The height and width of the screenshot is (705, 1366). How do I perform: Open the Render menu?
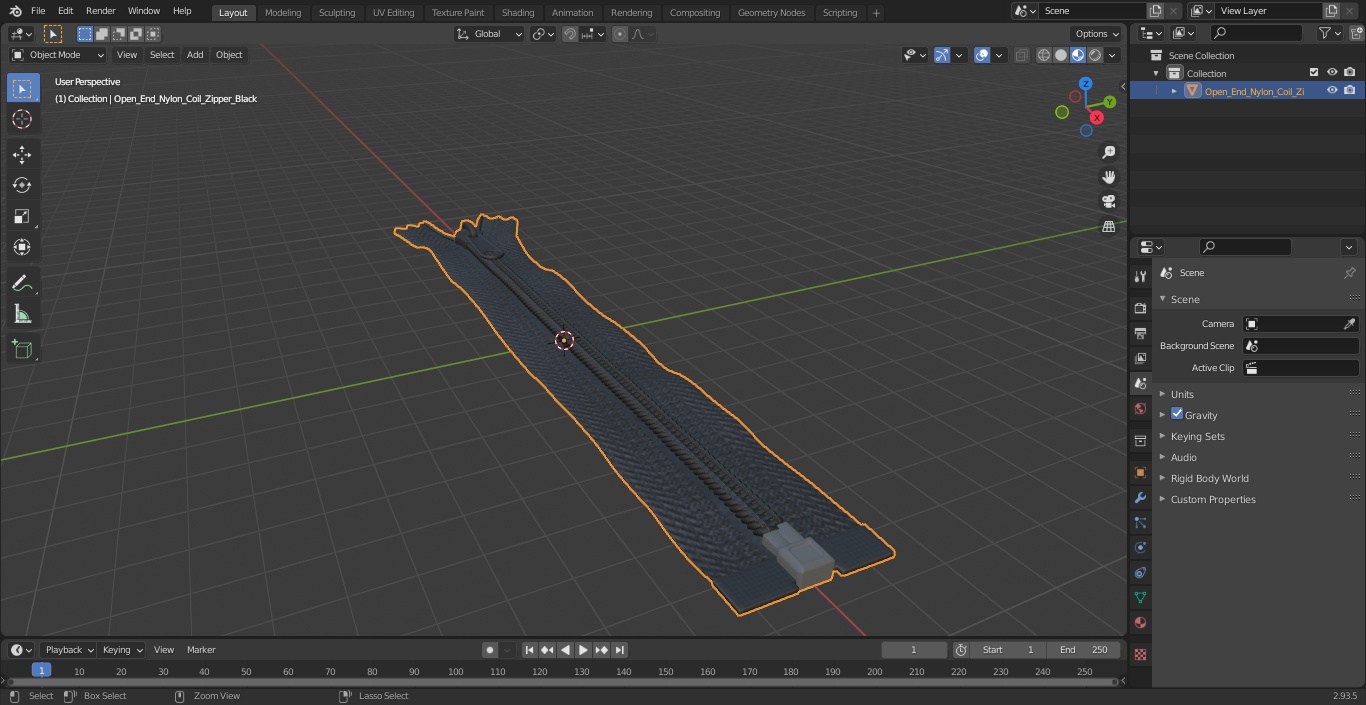click(100, 11)
